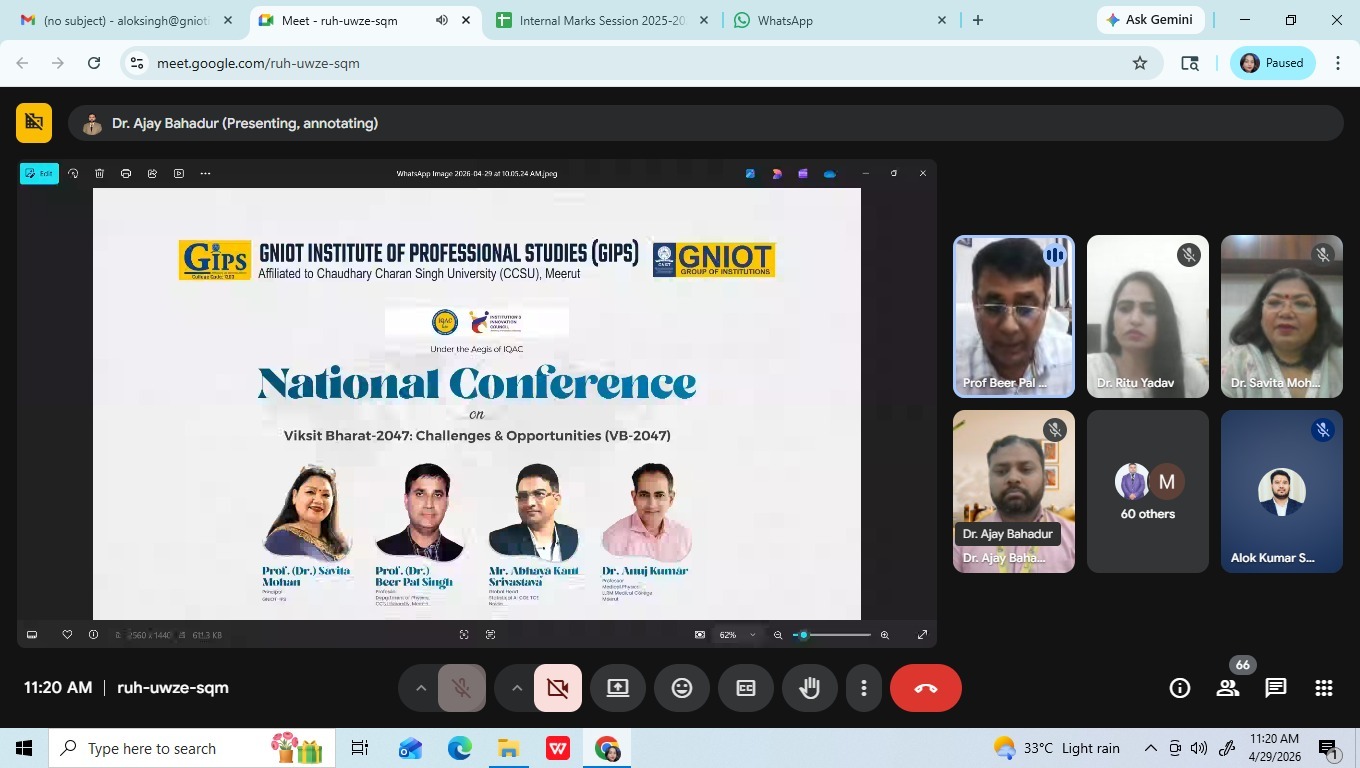
Task: Open the Windows notification center
Action: 1329,748
